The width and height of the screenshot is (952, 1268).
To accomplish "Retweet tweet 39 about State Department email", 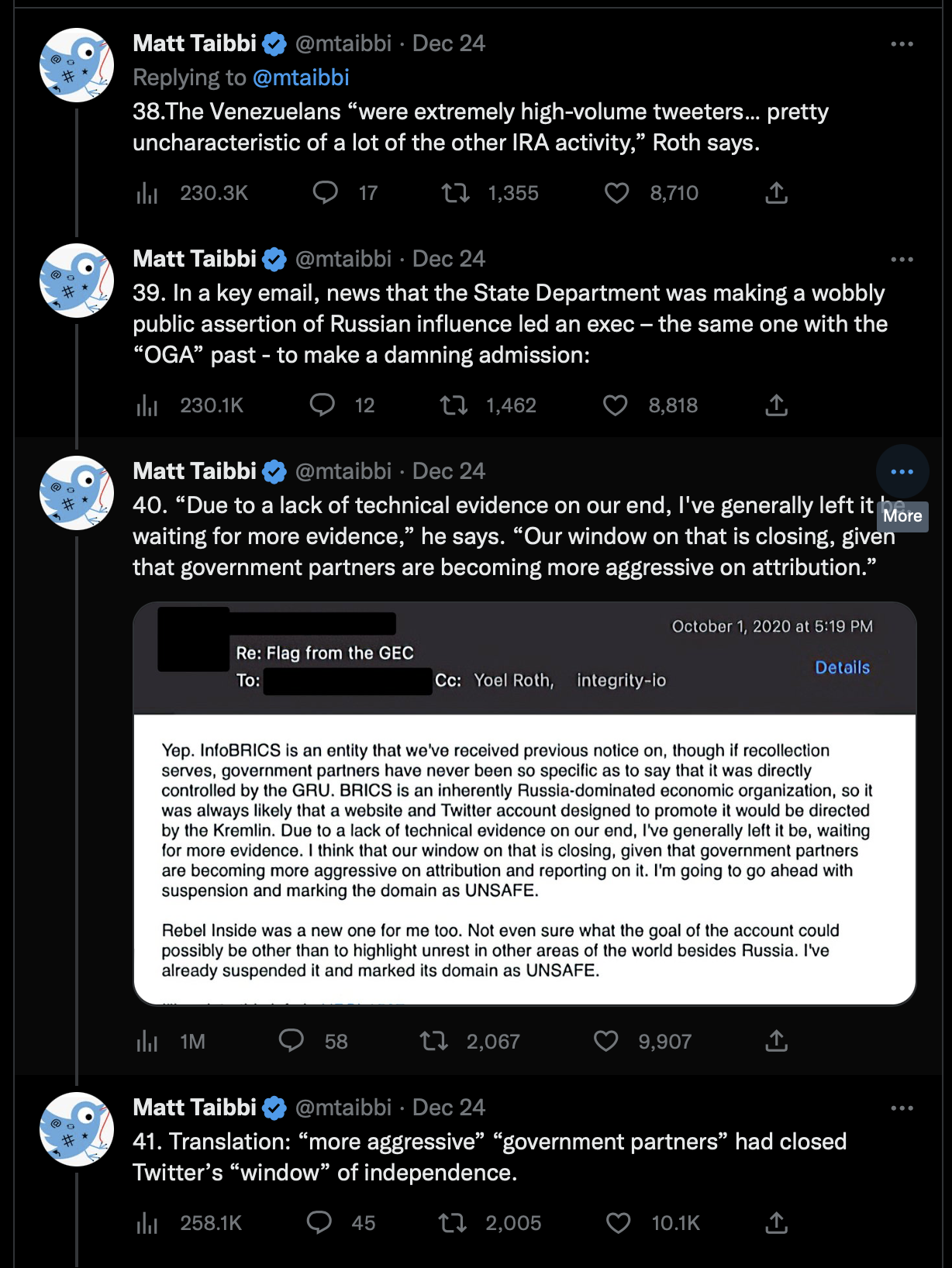I will pyautogui.click(x=454, y=405).
